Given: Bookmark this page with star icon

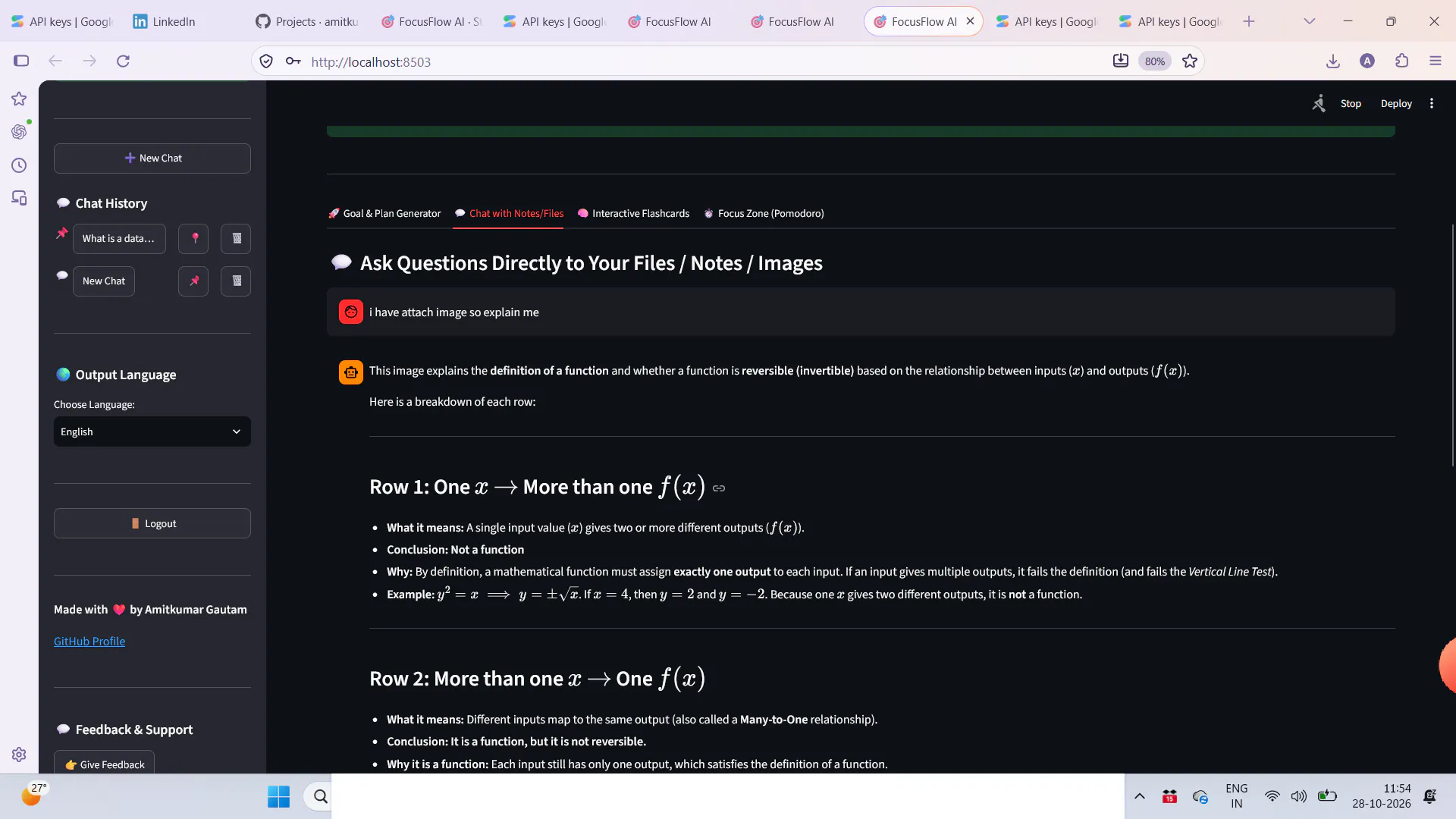Looking at the screenshot, I should coord(1190,61).
